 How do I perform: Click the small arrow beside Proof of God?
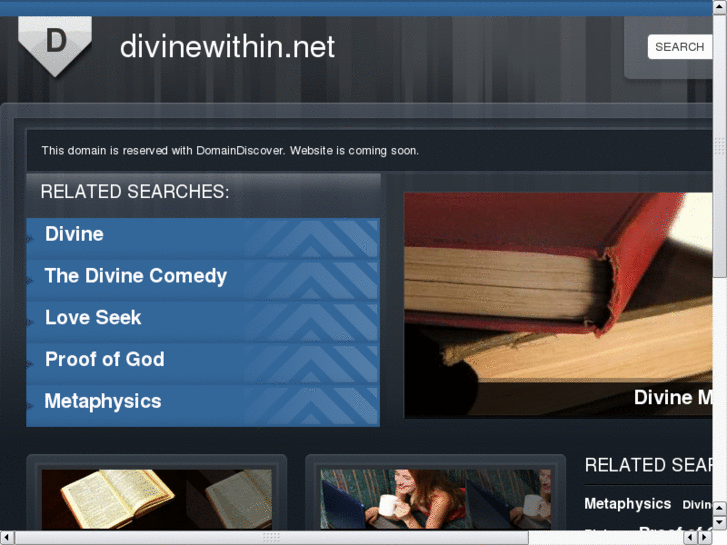click(x=30, y=364)
